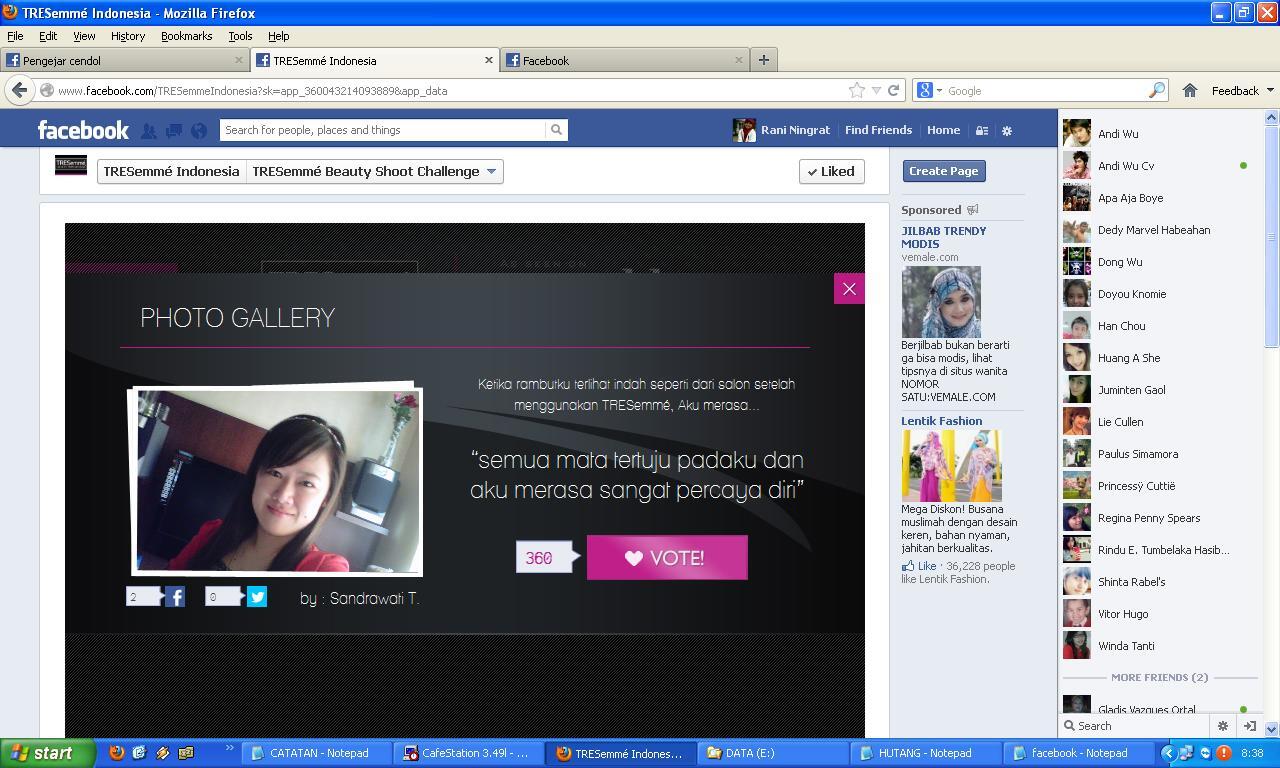This screenshot has width=1280, height=768.
Task: Open Facebook friend requests icon
Action: (x=148, y=130)
